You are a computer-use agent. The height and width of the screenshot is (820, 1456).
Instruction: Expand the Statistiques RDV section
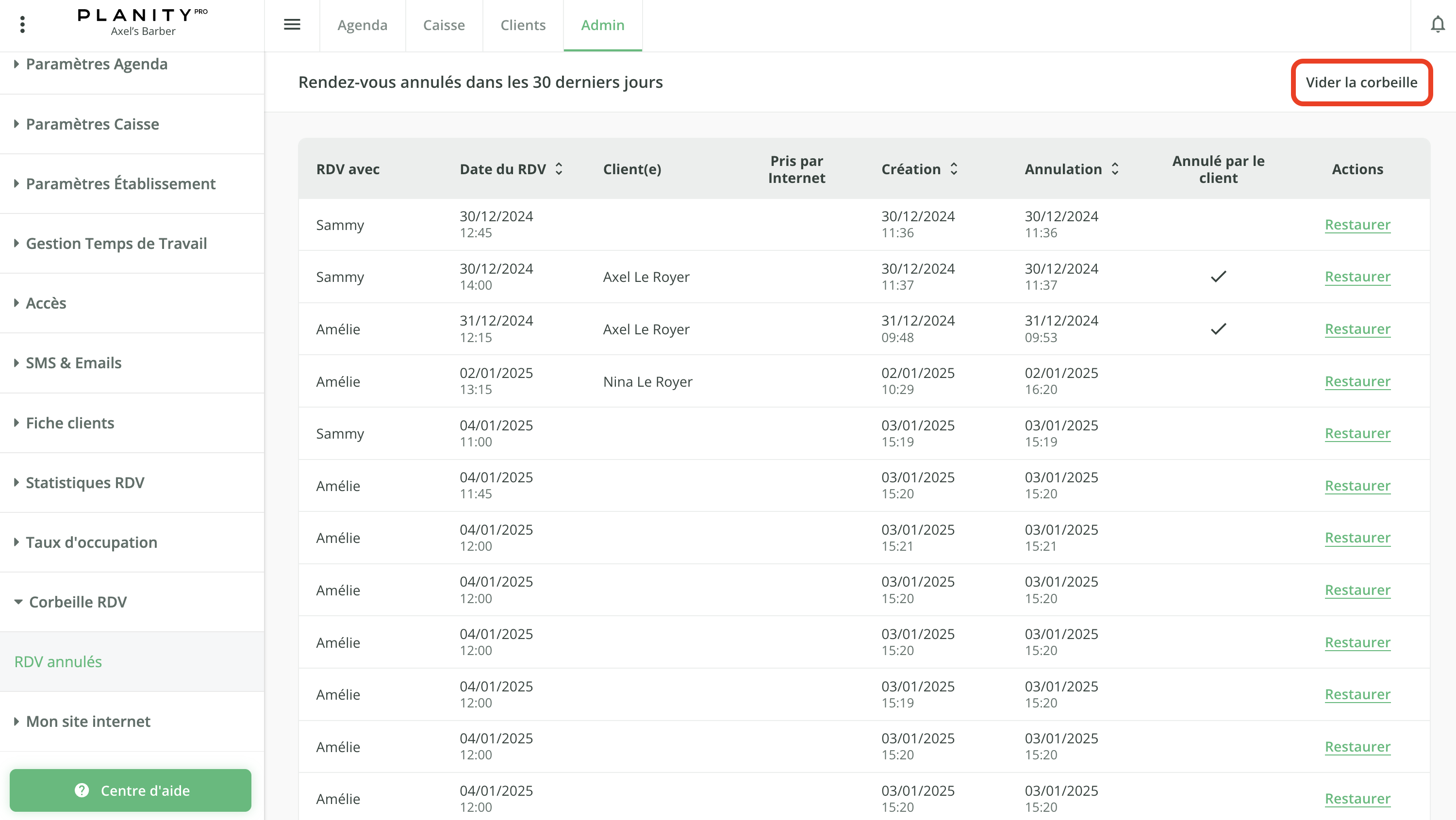tap(85, 482)
